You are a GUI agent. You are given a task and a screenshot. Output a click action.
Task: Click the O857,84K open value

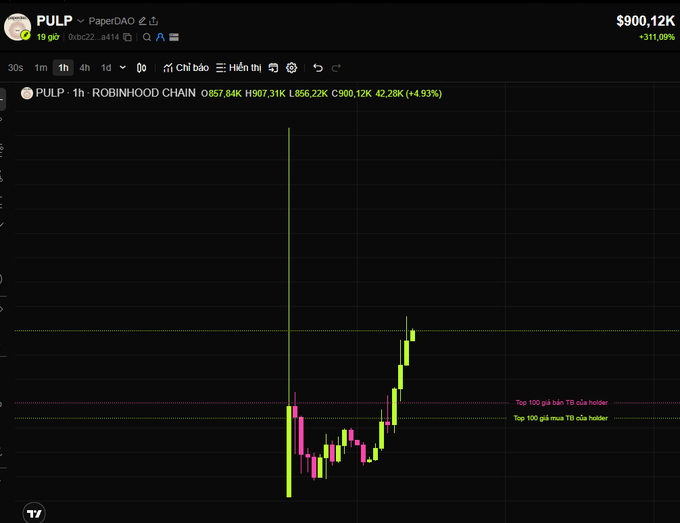[x=221, y=94]
